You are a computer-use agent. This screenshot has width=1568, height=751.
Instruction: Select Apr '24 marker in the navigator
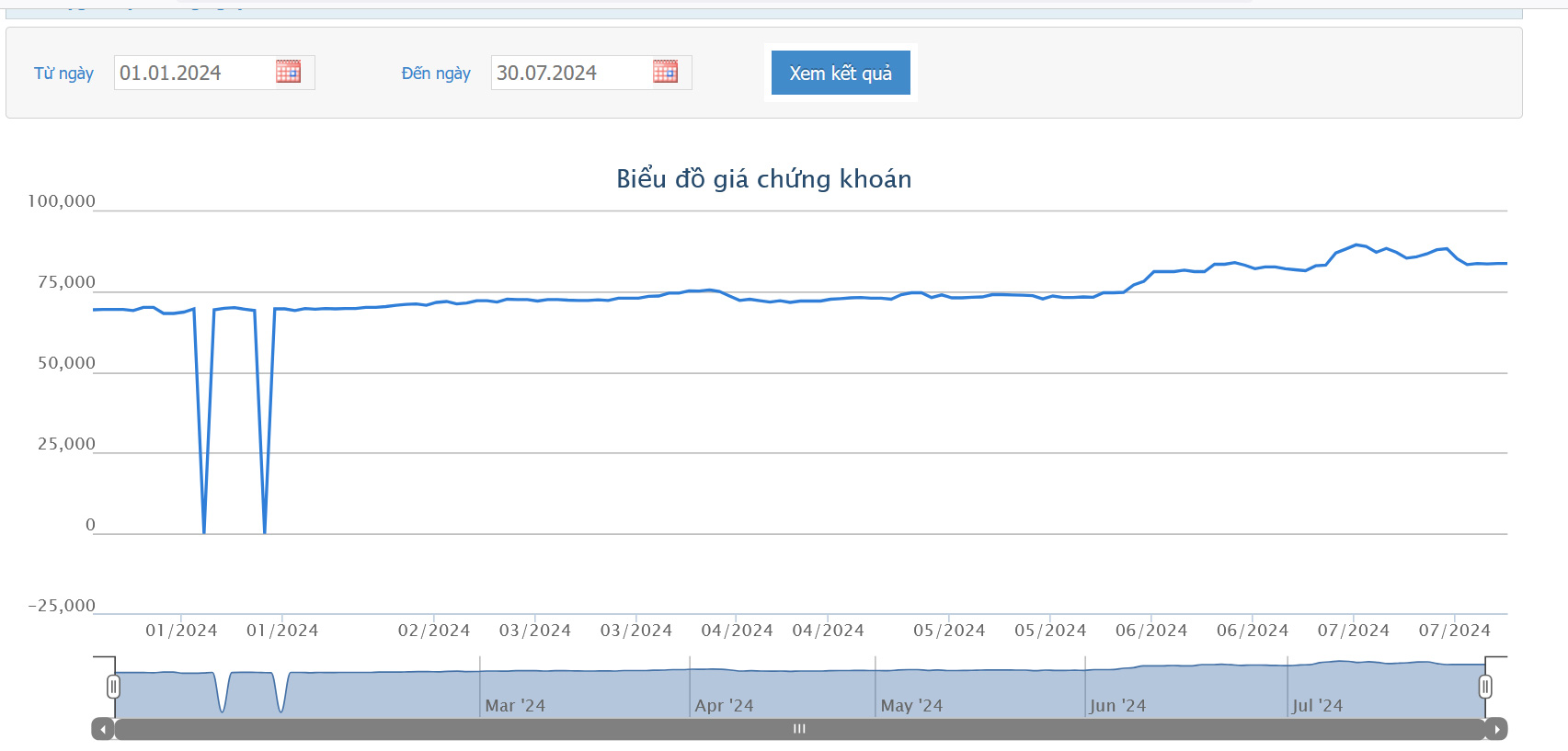[724, 705]
